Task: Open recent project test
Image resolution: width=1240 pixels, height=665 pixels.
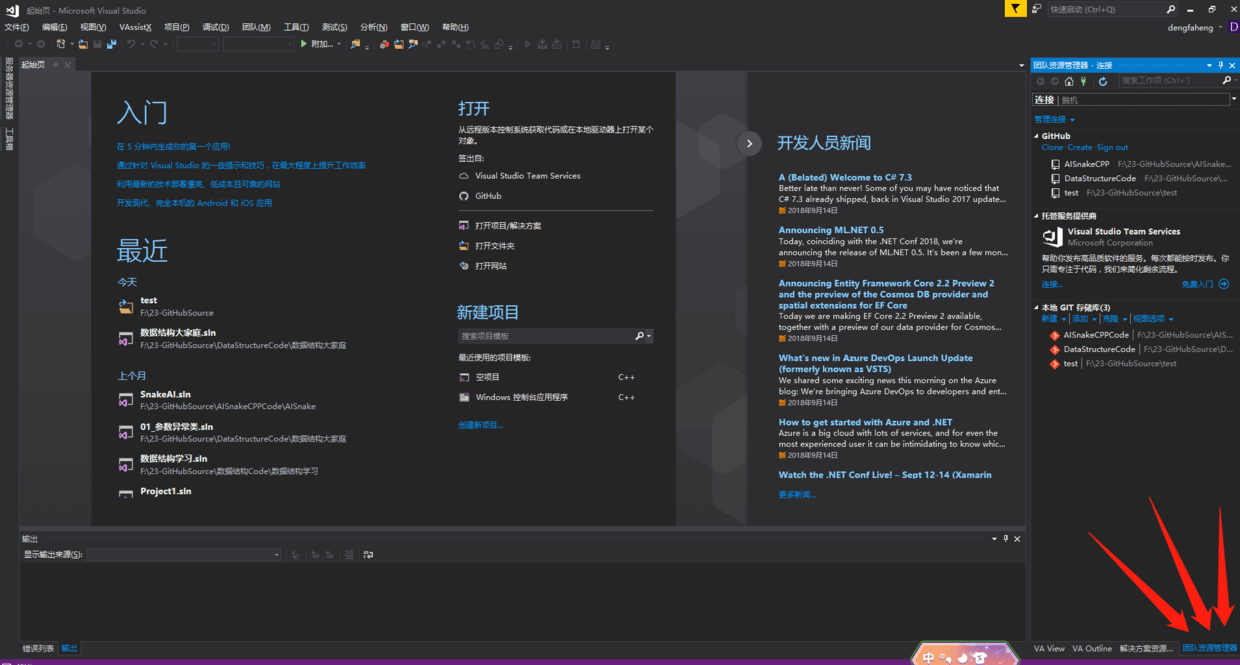Action: (x=148, y=300)
